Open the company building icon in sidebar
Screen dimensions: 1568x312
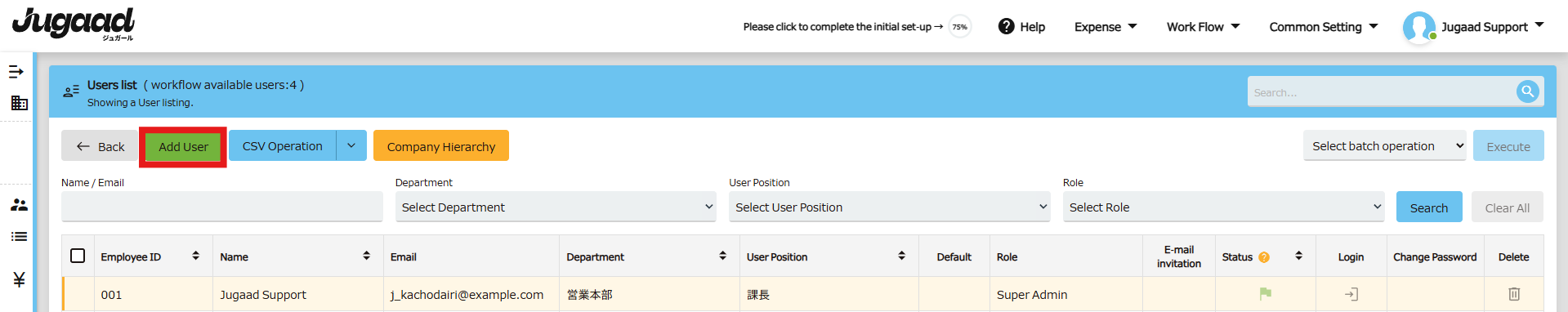19,103
